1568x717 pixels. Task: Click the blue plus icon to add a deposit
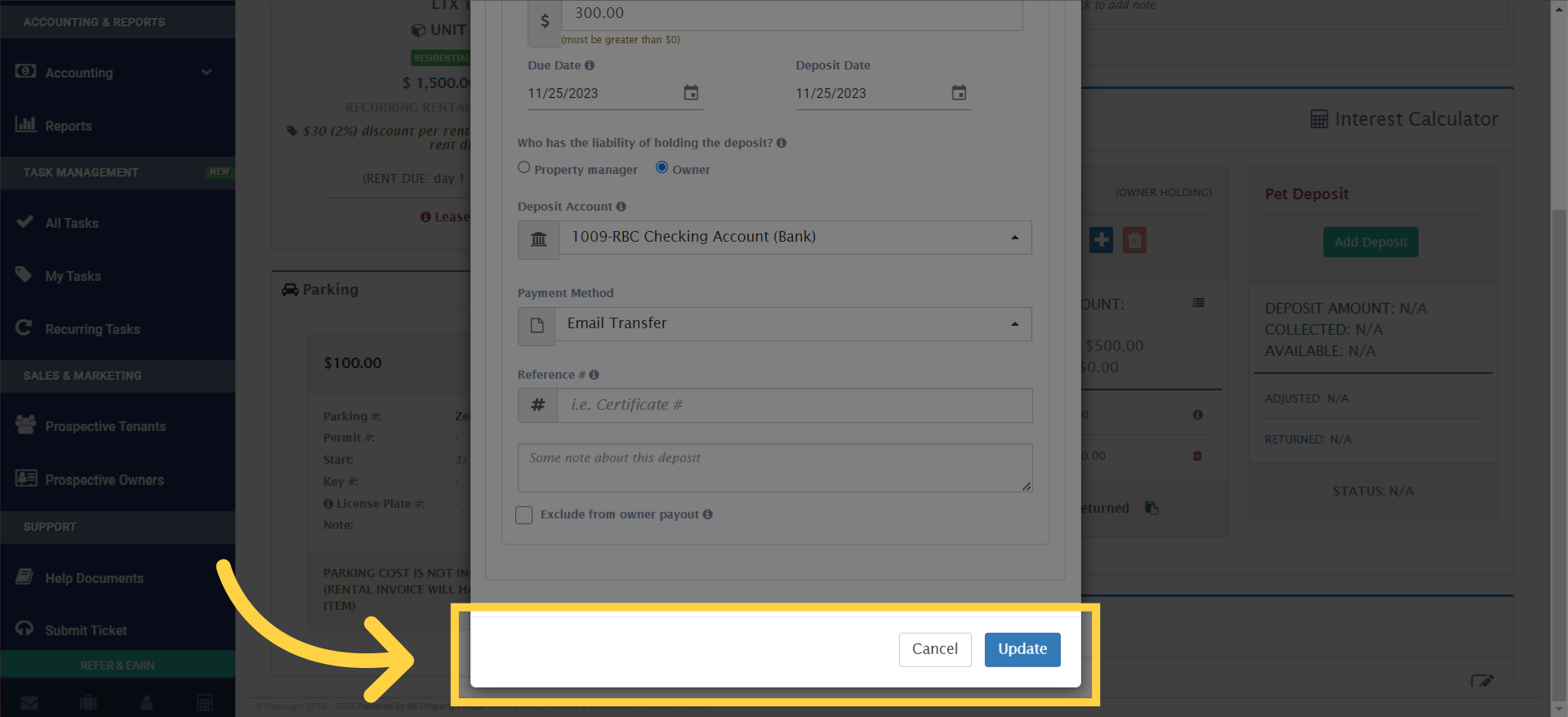[x=1101, y=240]
